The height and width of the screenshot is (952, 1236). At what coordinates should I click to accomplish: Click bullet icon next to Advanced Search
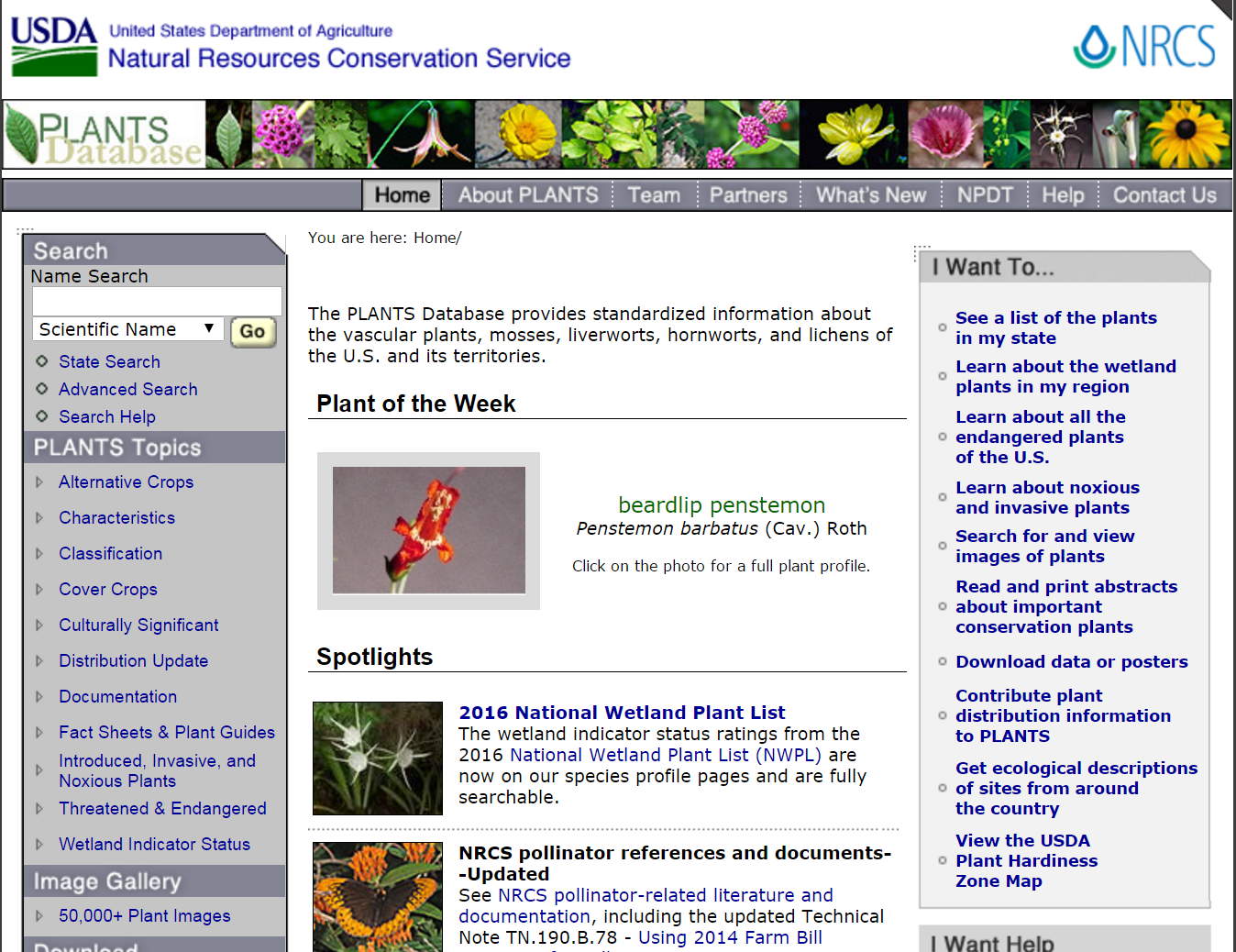[x=41, y=389]
